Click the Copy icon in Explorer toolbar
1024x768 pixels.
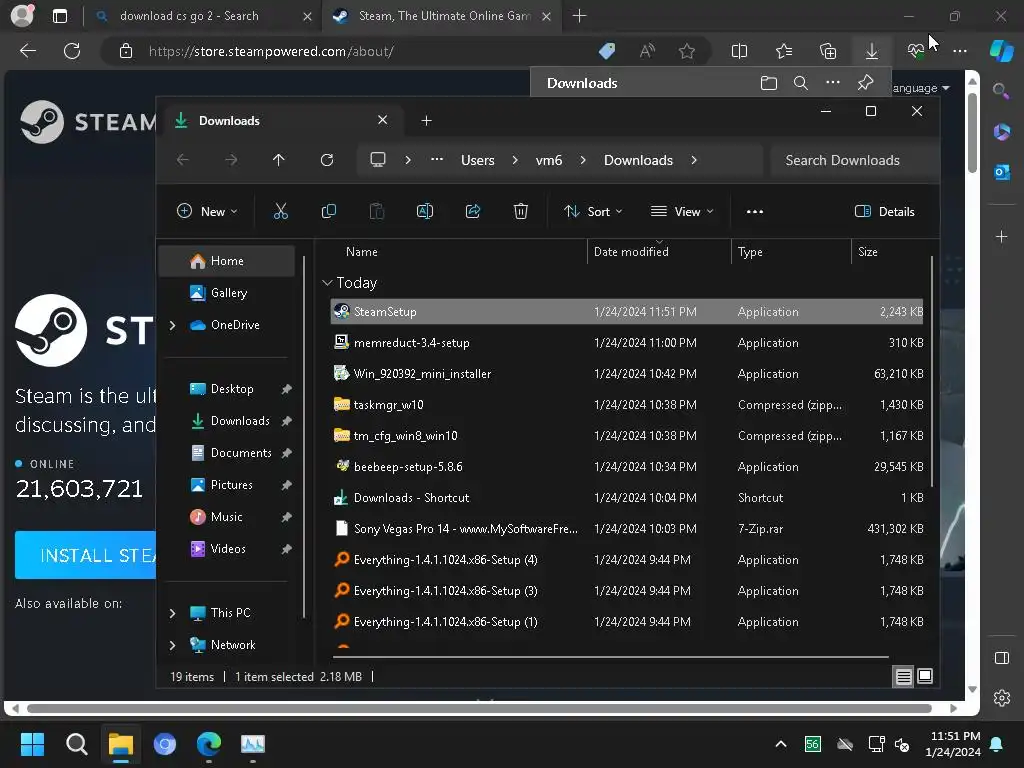coord(328,211)
